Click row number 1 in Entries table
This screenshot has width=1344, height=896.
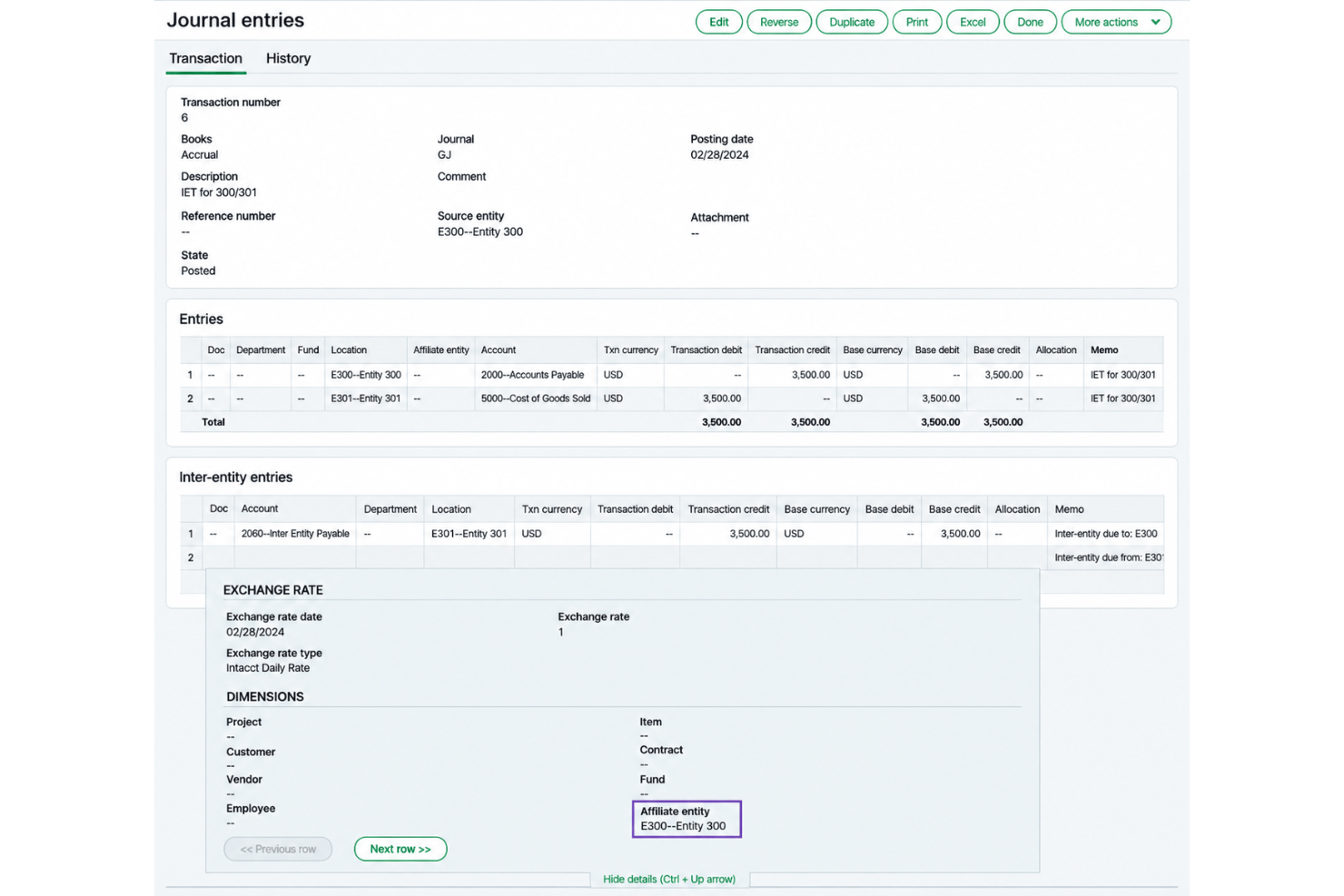[190, 374]
